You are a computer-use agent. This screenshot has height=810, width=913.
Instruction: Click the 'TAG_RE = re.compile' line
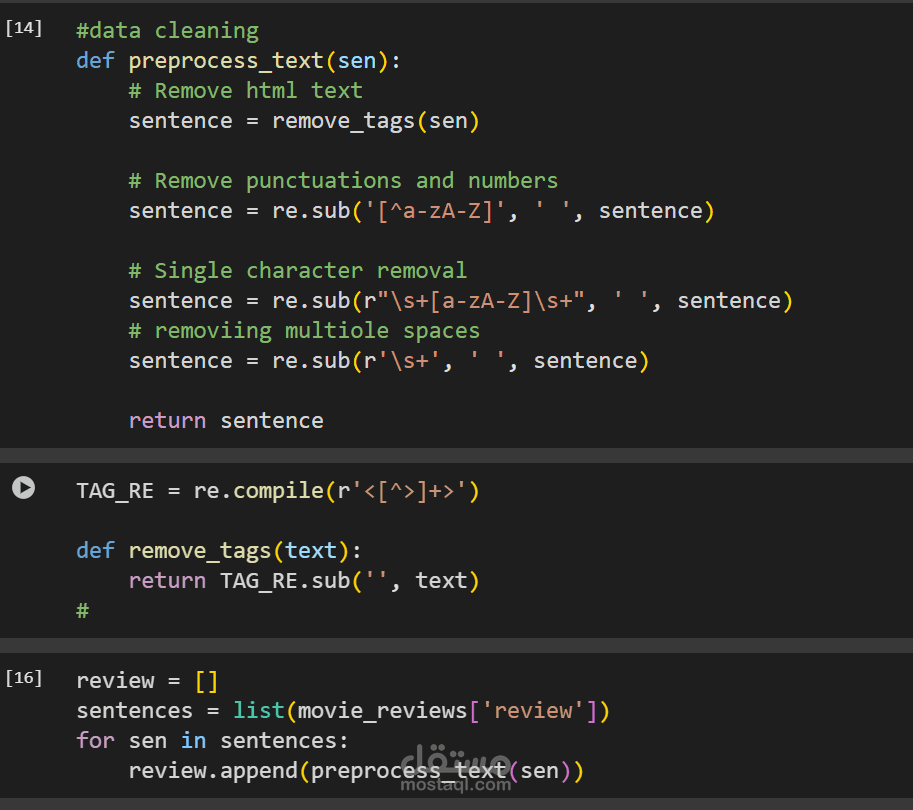click(x=278, y=491)
